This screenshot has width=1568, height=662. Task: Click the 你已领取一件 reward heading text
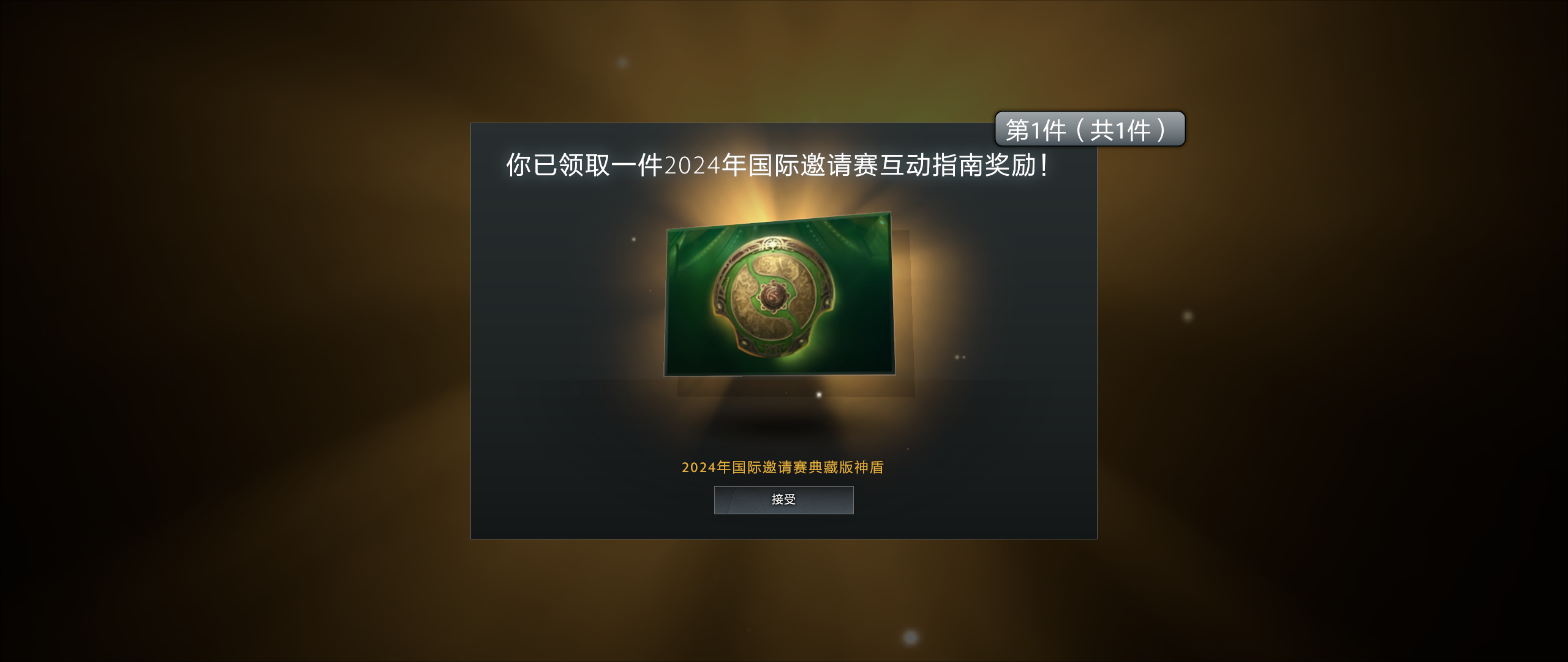584,165
